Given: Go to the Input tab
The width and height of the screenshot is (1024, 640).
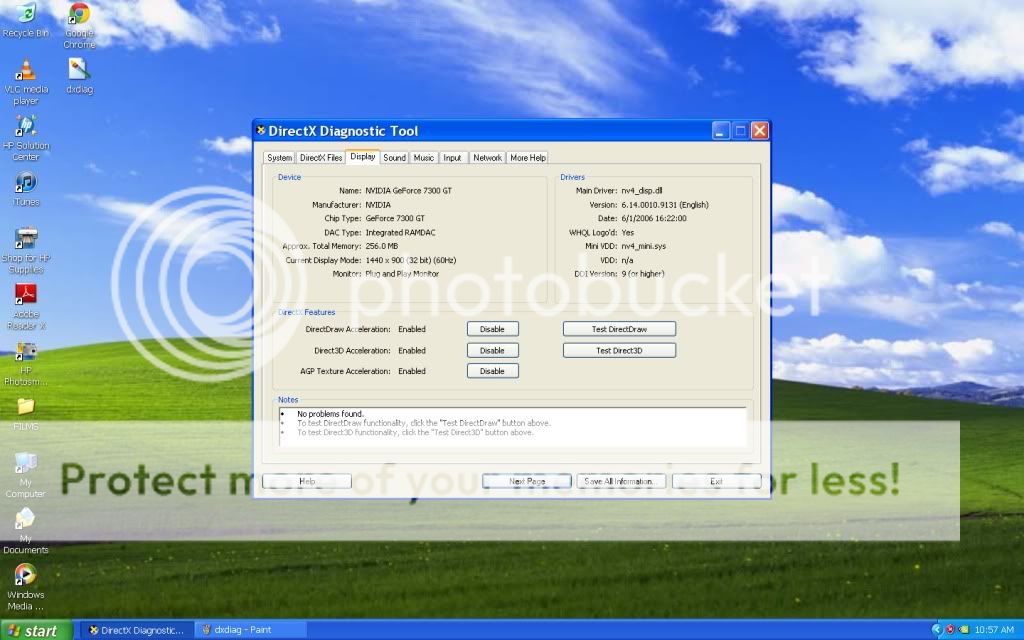Looking at the screenshot, I should (453, 157).
